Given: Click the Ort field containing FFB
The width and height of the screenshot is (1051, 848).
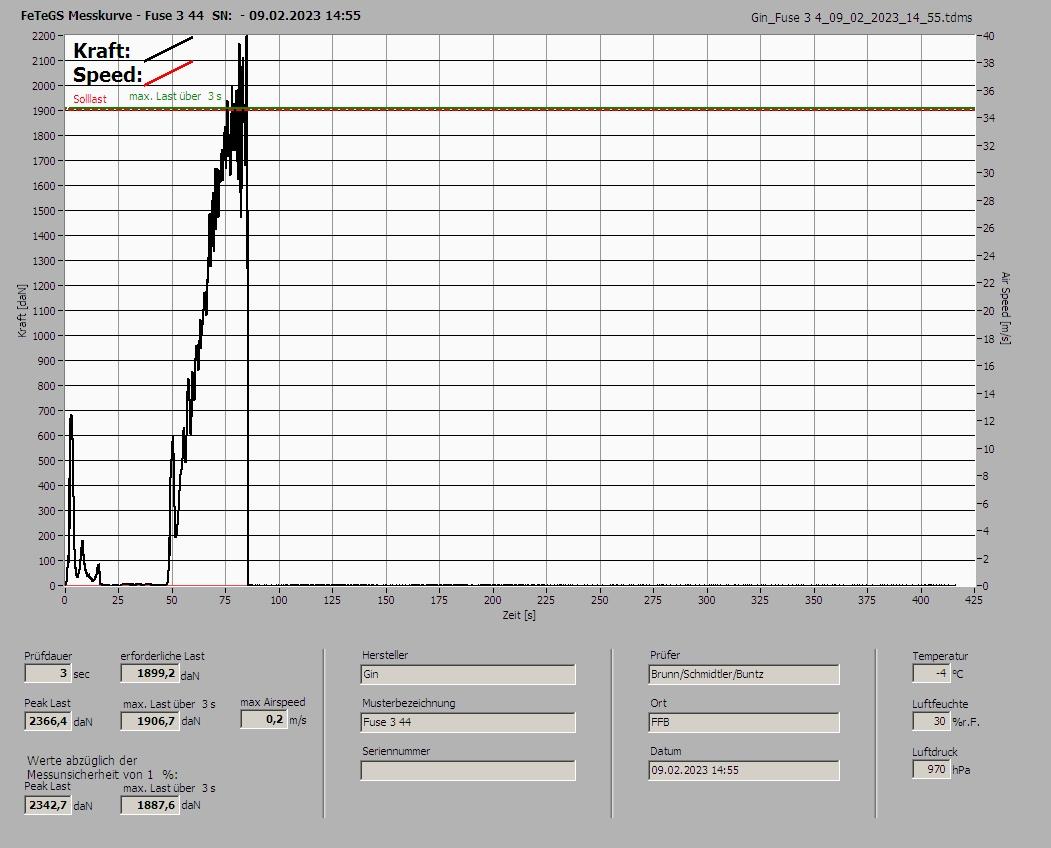Looking at the screenshot, I should [x=744, y=723].
